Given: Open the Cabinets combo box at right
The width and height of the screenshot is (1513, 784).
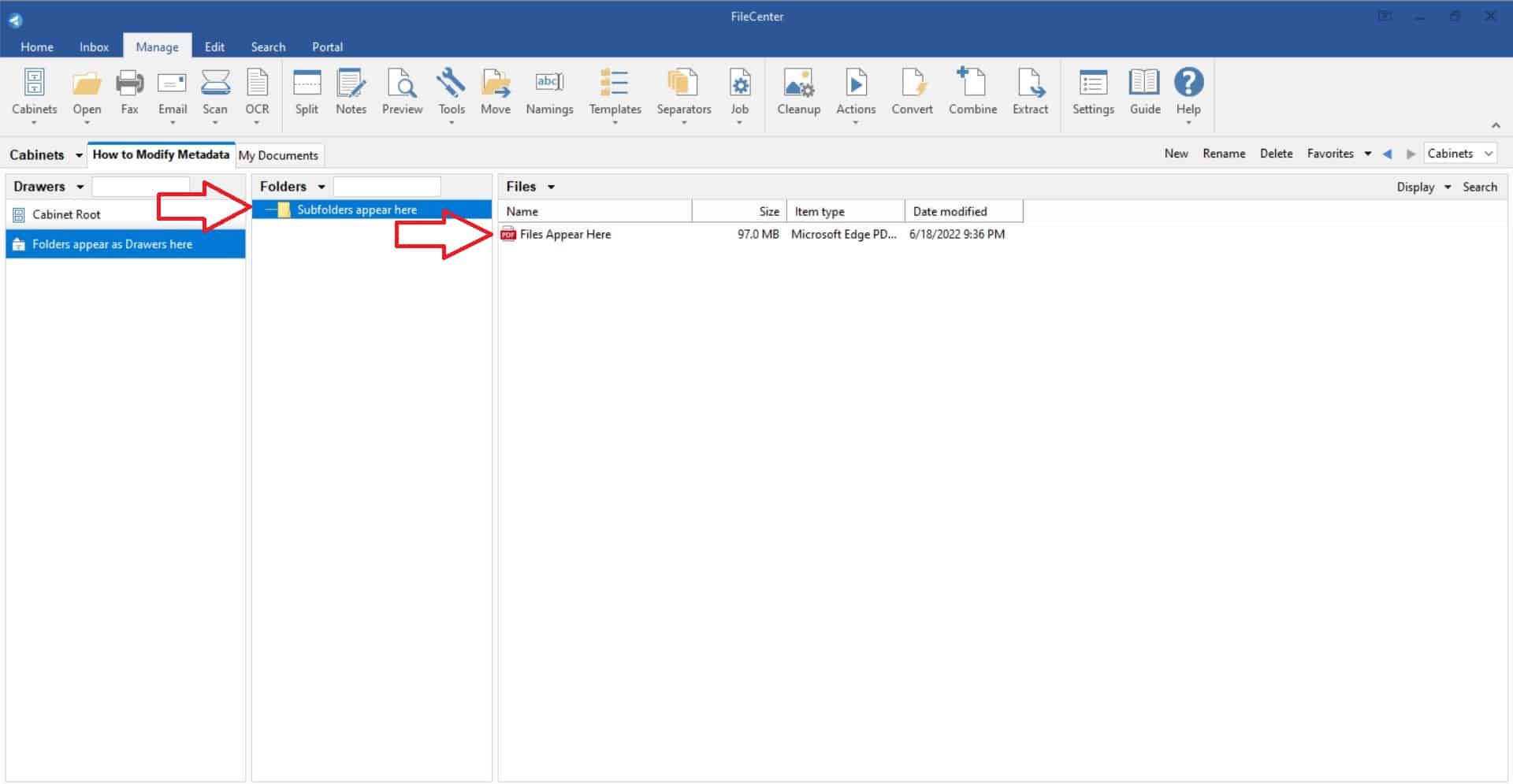Looking at the screenshot, I should point(1460,154).
